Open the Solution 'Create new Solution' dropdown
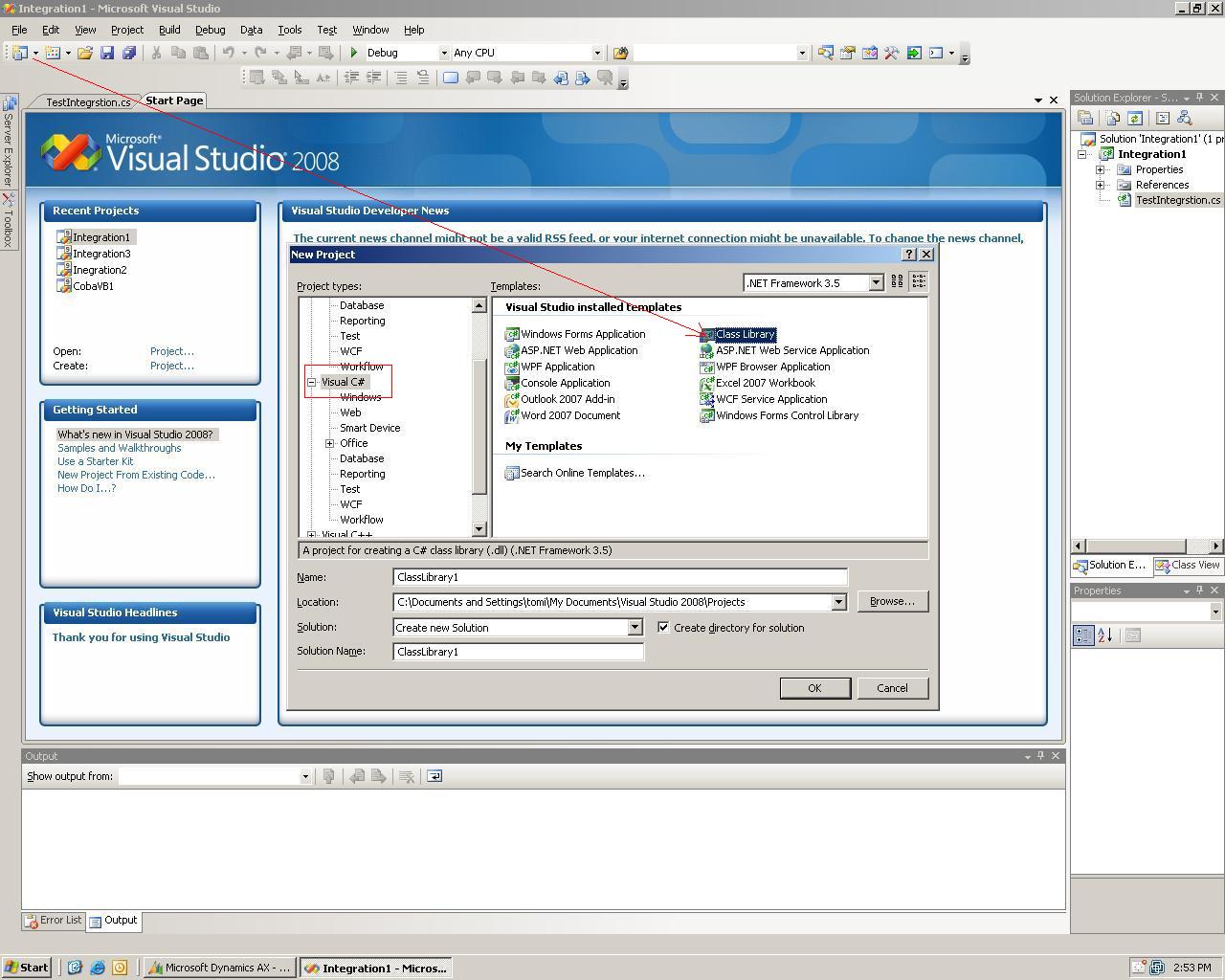Screen dimensions: 1225x980 (634, 627)
